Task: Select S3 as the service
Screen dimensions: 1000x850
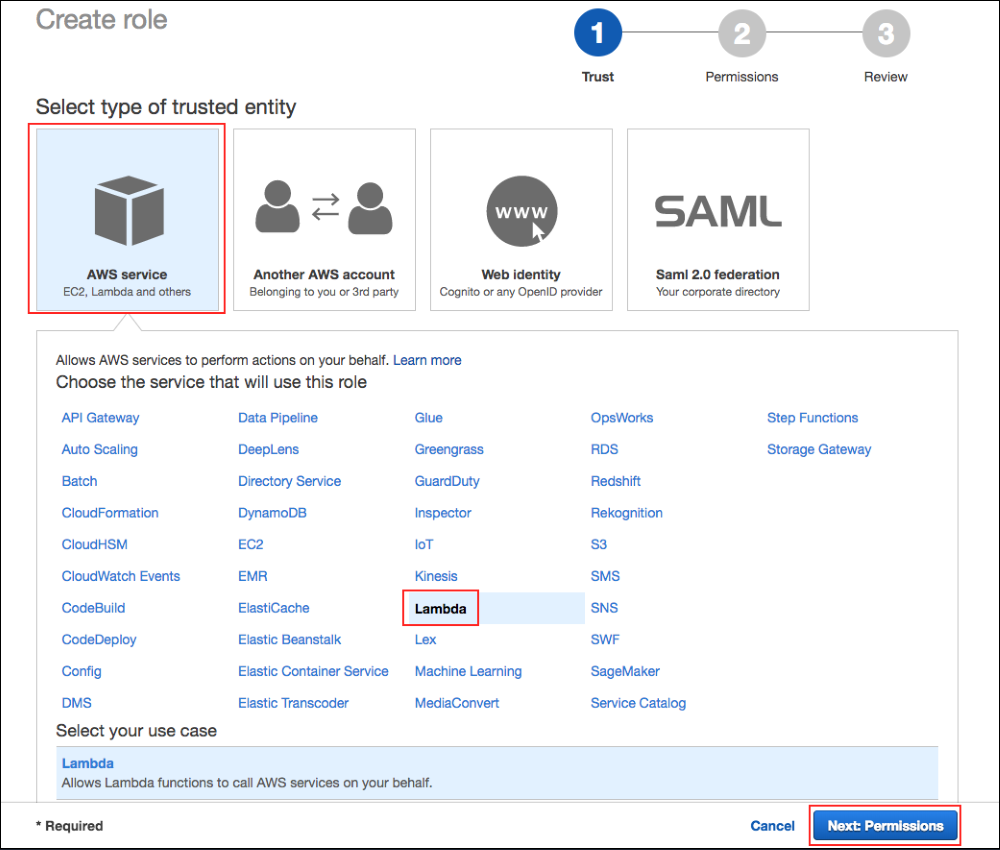Action: [599, 544]
